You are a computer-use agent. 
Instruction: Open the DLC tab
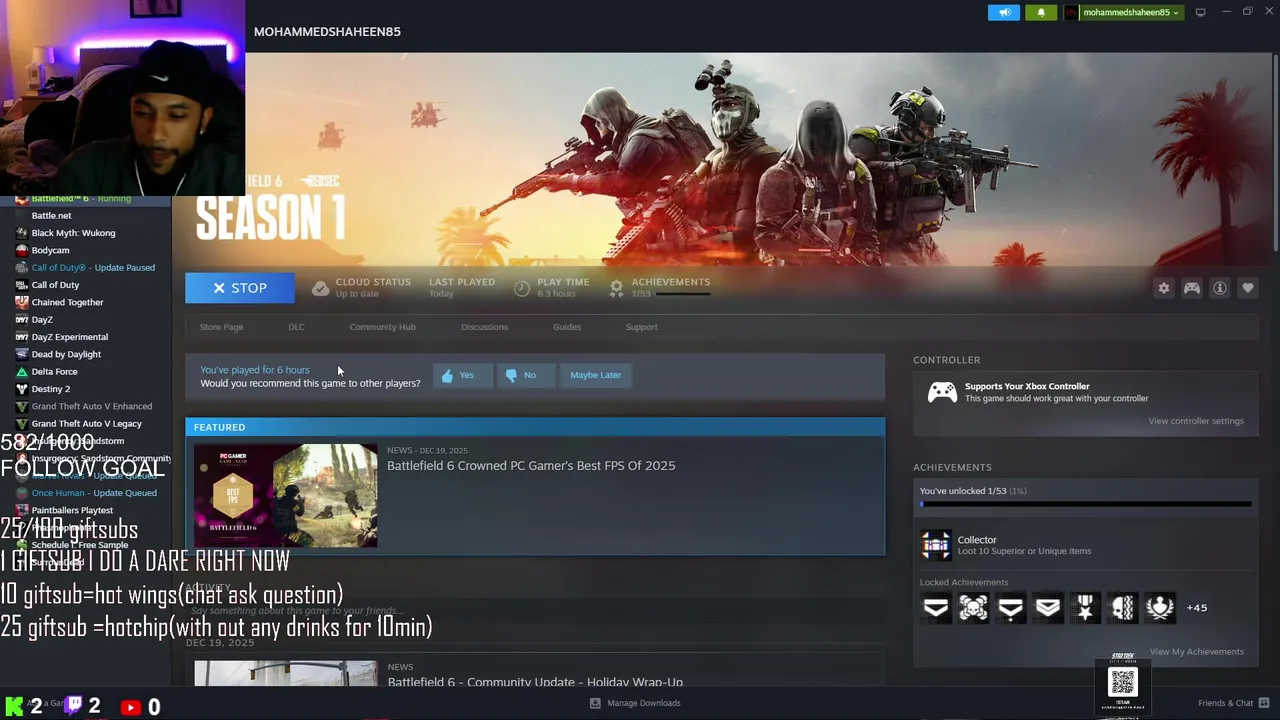point(297,327)
